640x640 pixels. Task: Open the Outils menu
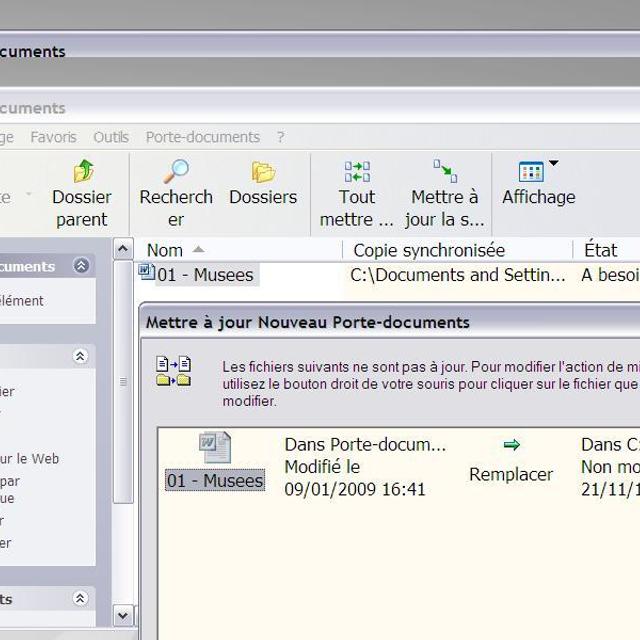(111, 137)
